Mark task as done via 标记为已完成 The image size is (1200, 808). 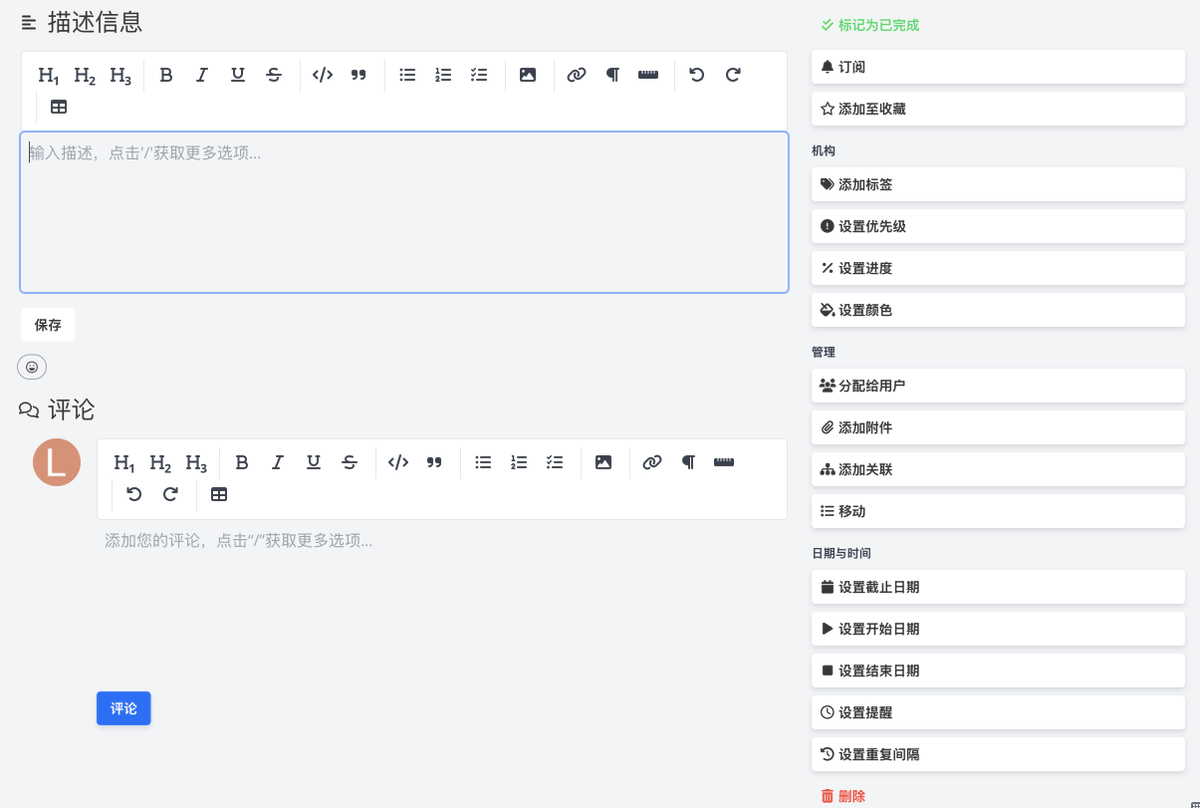pos(870,25)
